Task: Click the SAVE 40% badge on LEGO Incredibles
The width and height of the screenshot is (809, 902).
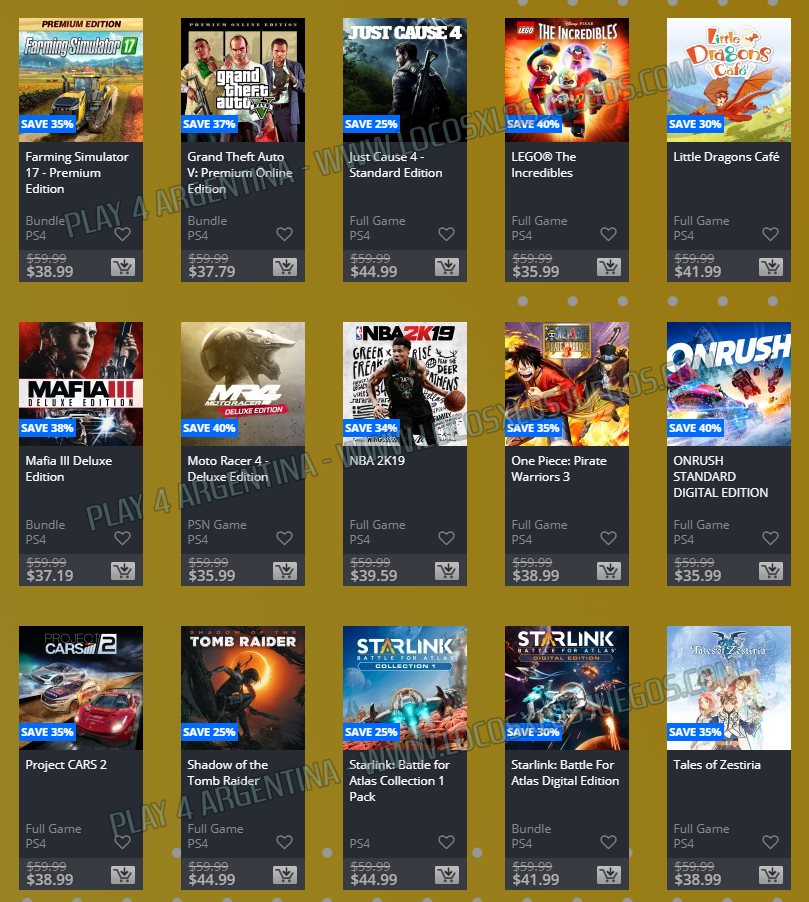Action: [x=533, y=124]
